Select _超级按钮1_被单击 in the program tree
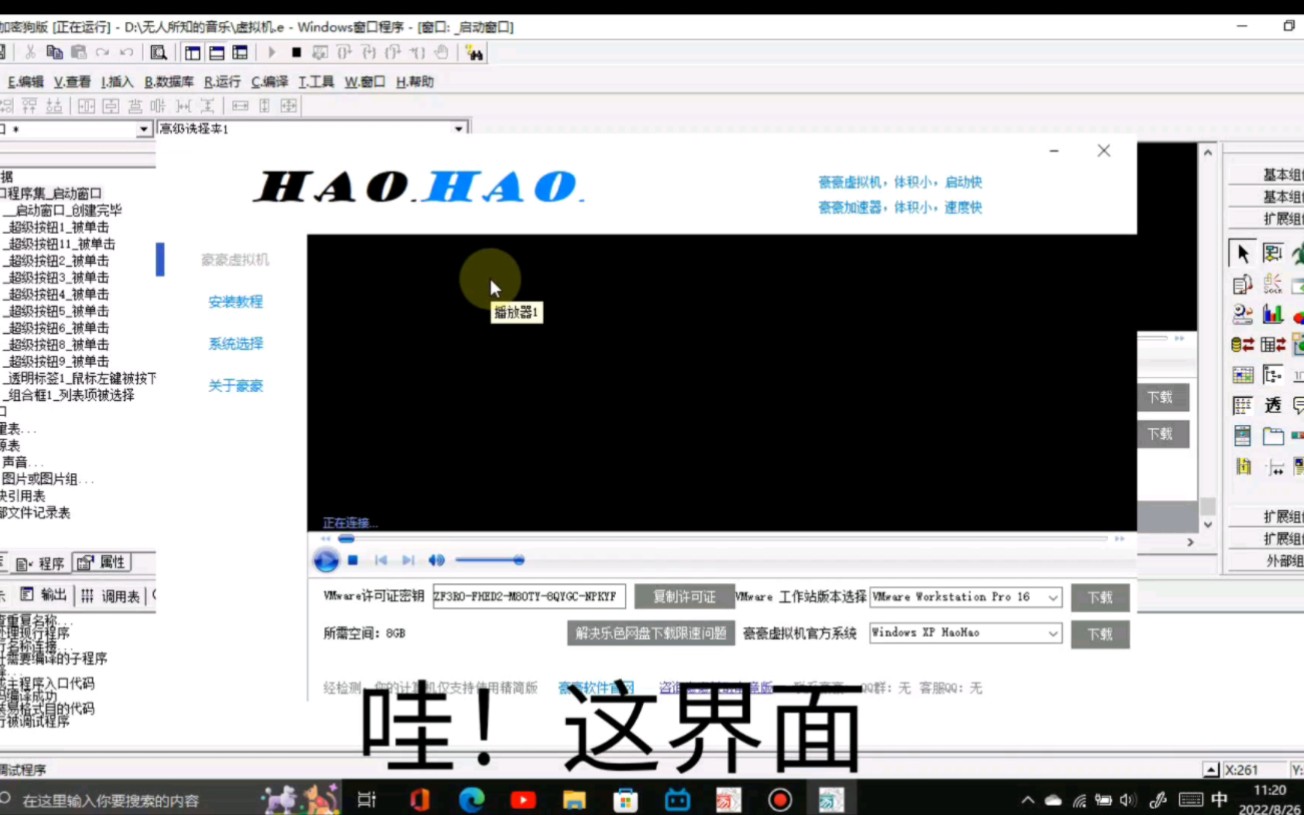The height and width of the screenshot is (815, 1304). point(57,227)
